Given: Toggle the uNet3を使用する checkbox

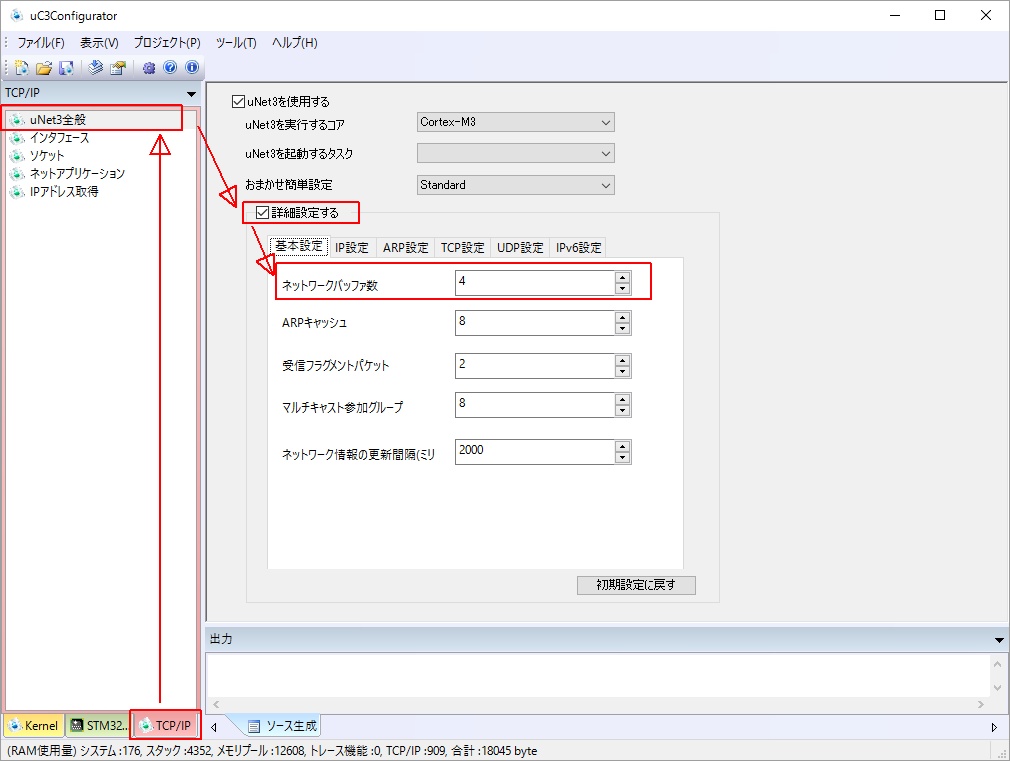Looking at the screenshot, I should pos(238,101).
